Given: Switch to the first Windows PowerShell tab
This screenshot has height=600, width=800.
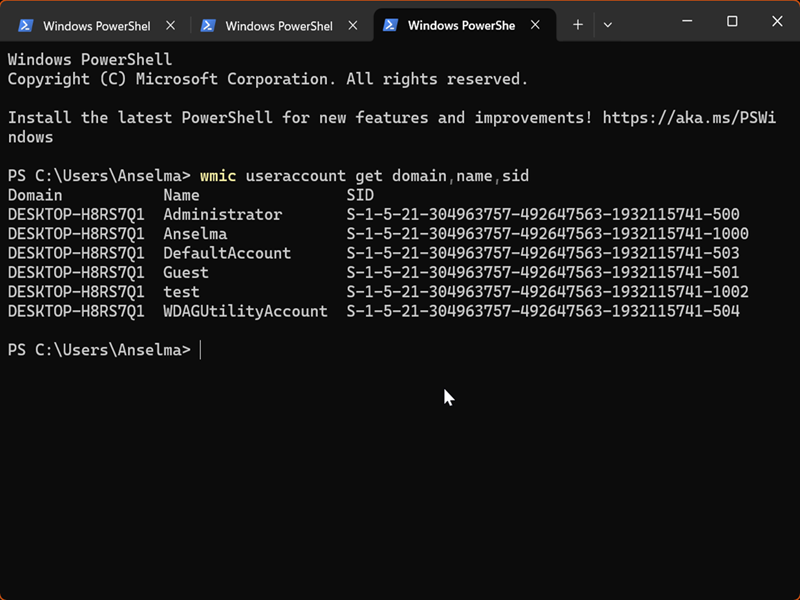Looking at the screenshot, I should click(96, 26).
